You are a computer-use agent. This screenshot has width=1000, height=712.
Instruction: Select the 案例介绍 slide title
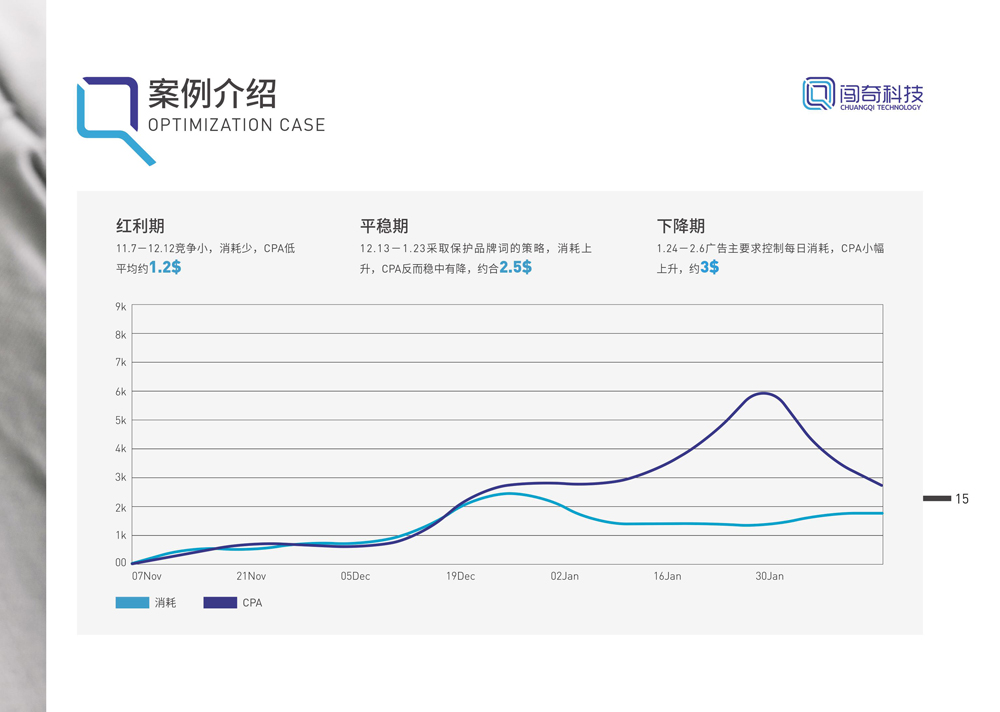tap(211, 94)
